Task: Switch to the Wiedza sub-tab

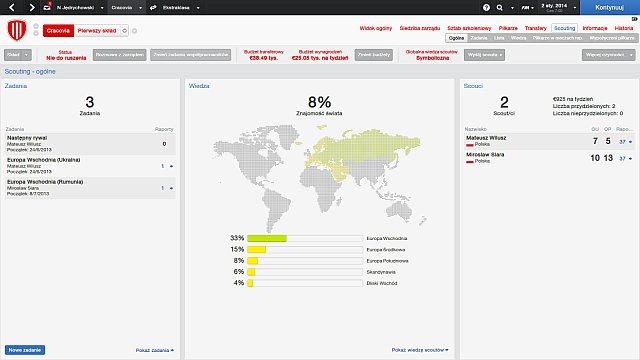Action: point(518,38)
